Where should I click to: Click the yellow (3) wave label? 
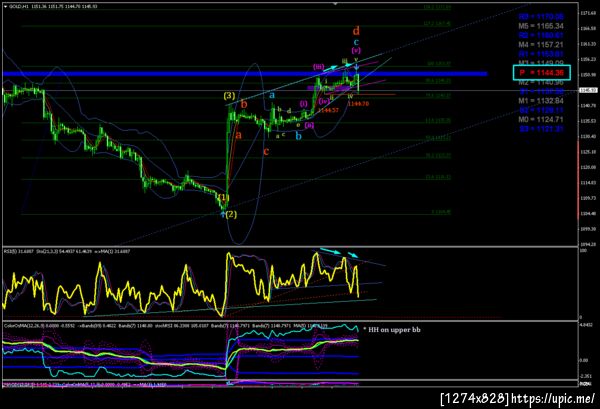click(x=229, y=96)
